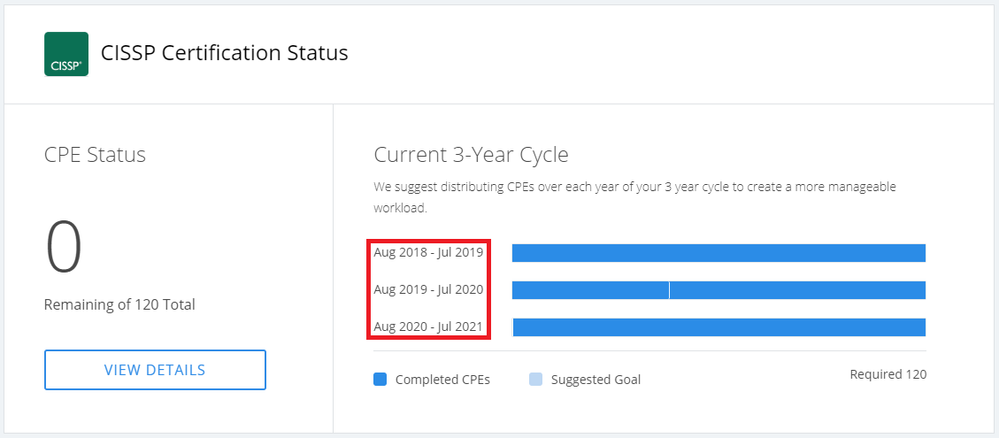The image size is (999, 438).
Task: Click the Suggested Goal light blue swatch
Action: (535, 379)
